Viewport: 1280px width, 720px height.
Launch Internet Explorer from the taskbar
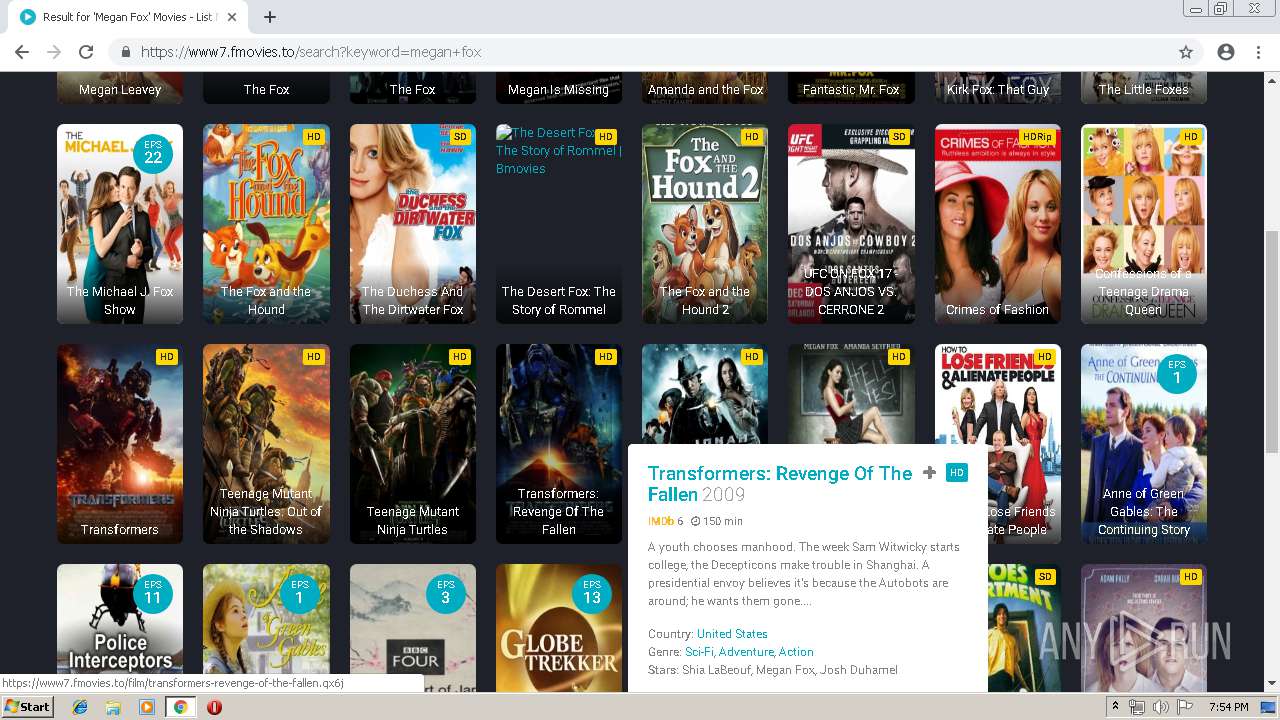[x=80, y=707]
